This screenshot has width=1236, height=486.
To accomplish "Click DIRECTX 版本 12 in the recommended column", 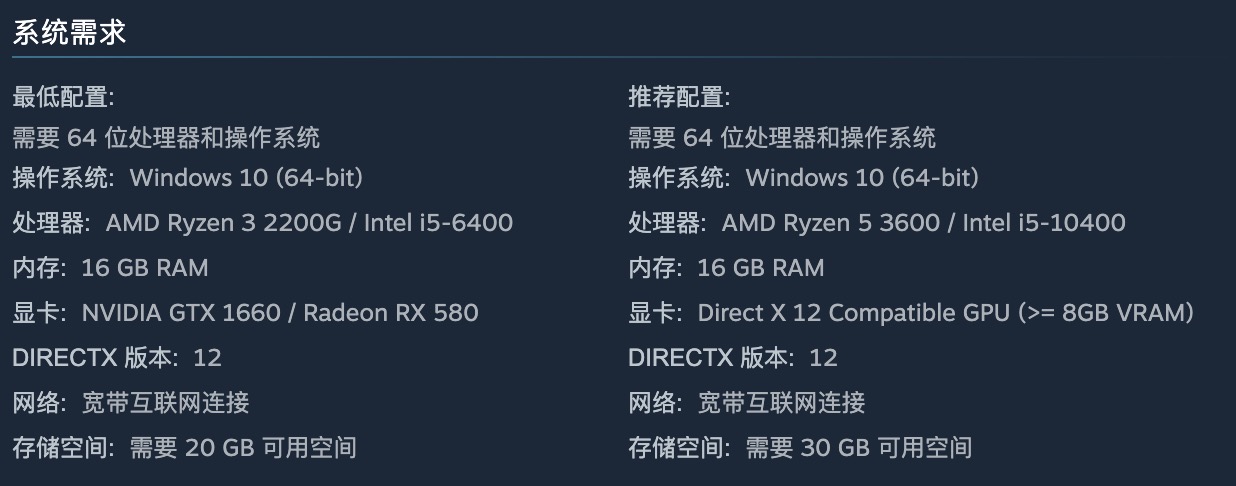I will click(732, 357).
